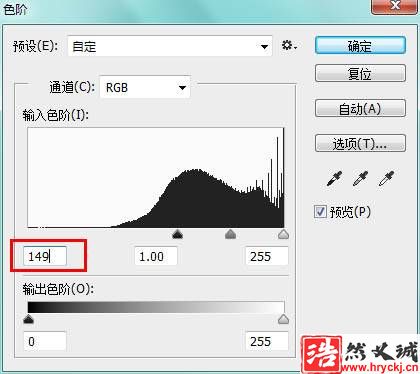Image resolution: width=420 pixels, height=374 pixels.
Task: Toggle the 预览(P) preview checkbox
Action: [320, 212]
